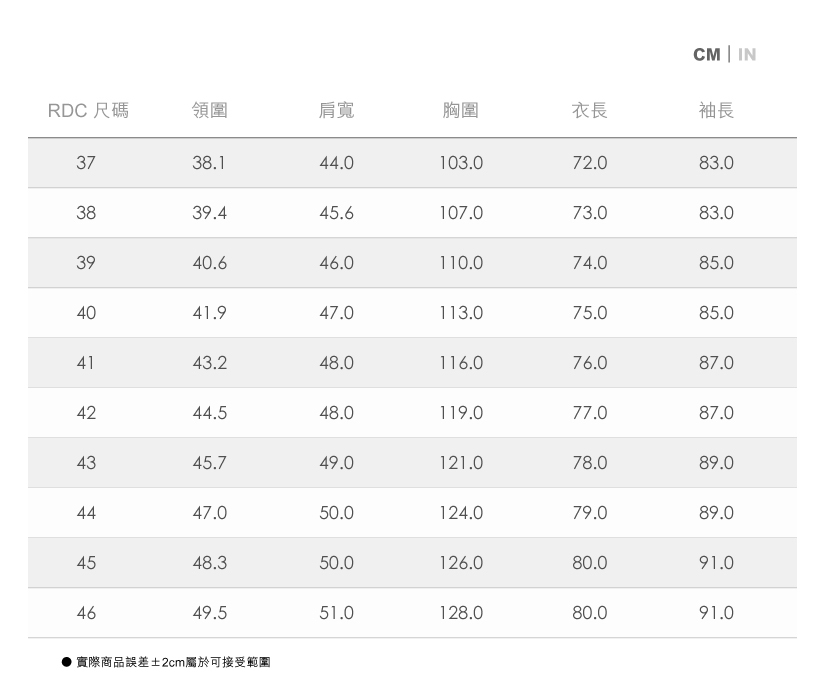The height and width of the screenshot is (700, 825).
Task: Click chest value 126.0 for size 45
Action: pyautogui.click(x=460, y=563)
